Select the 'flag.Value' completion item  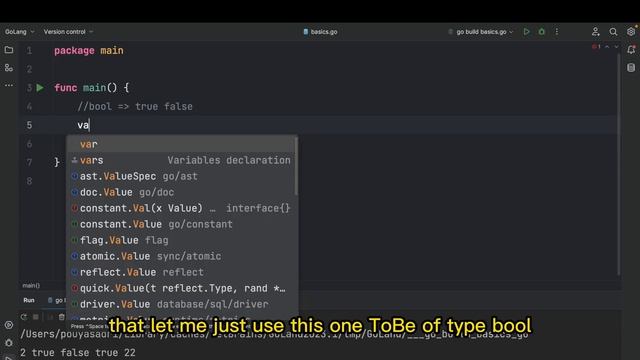click(181, 240)
